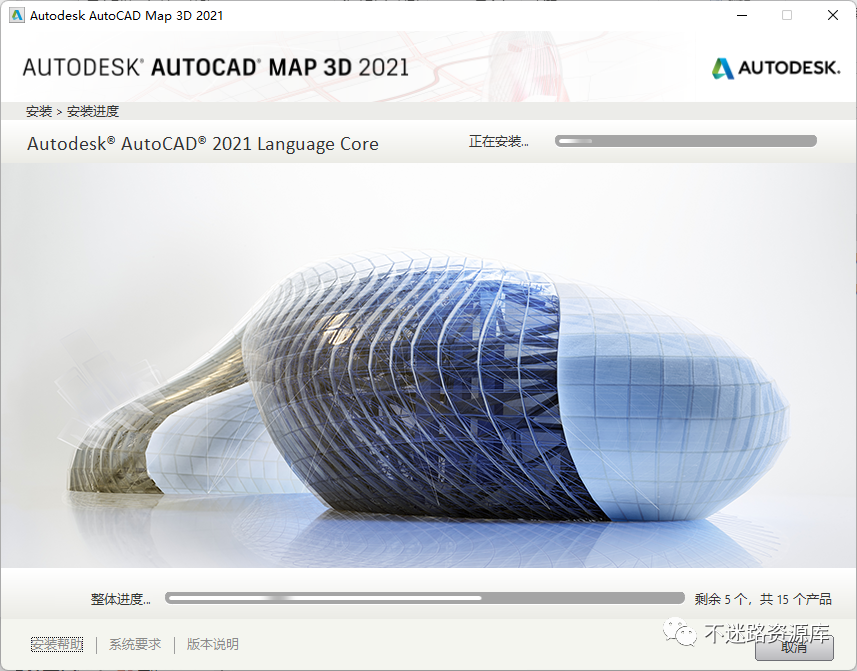Screen dimensions: 857x671
Task: Click the 正在安装... status text
Action: point(498,142)
